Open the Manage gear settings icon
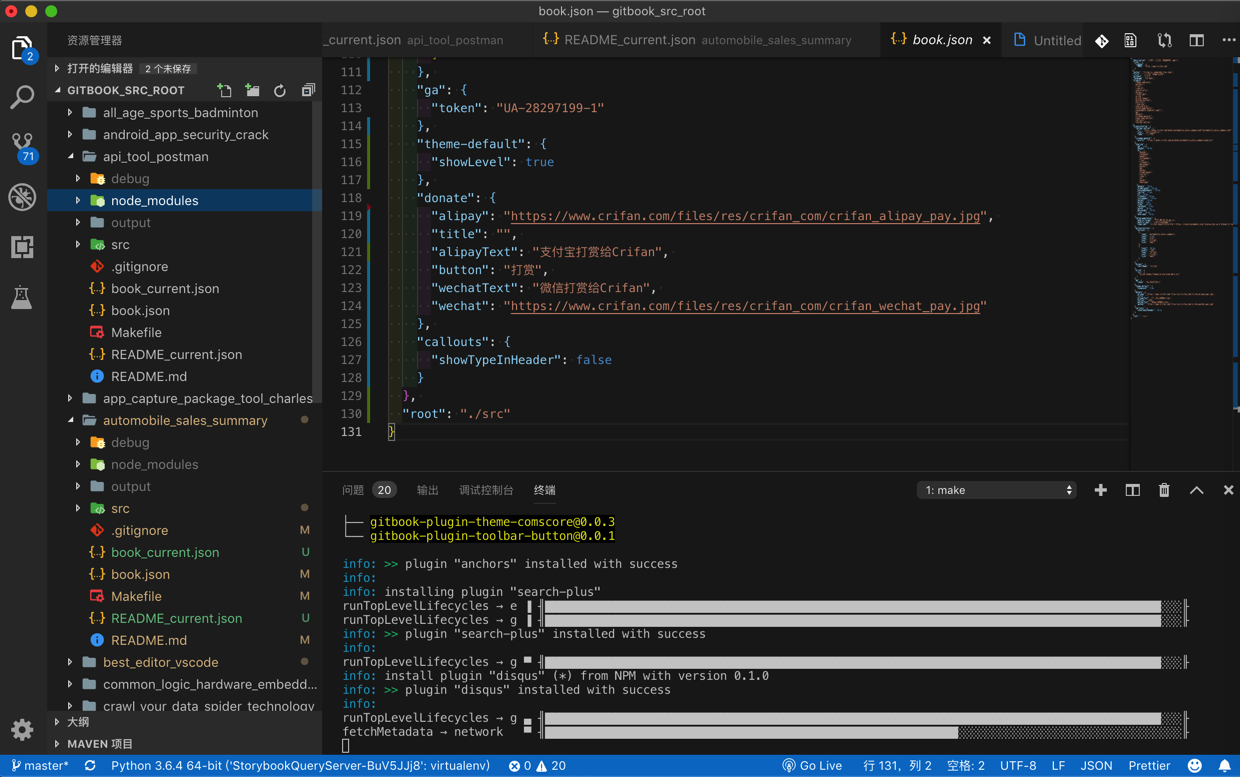1240x777 pixels. point(22,729)
